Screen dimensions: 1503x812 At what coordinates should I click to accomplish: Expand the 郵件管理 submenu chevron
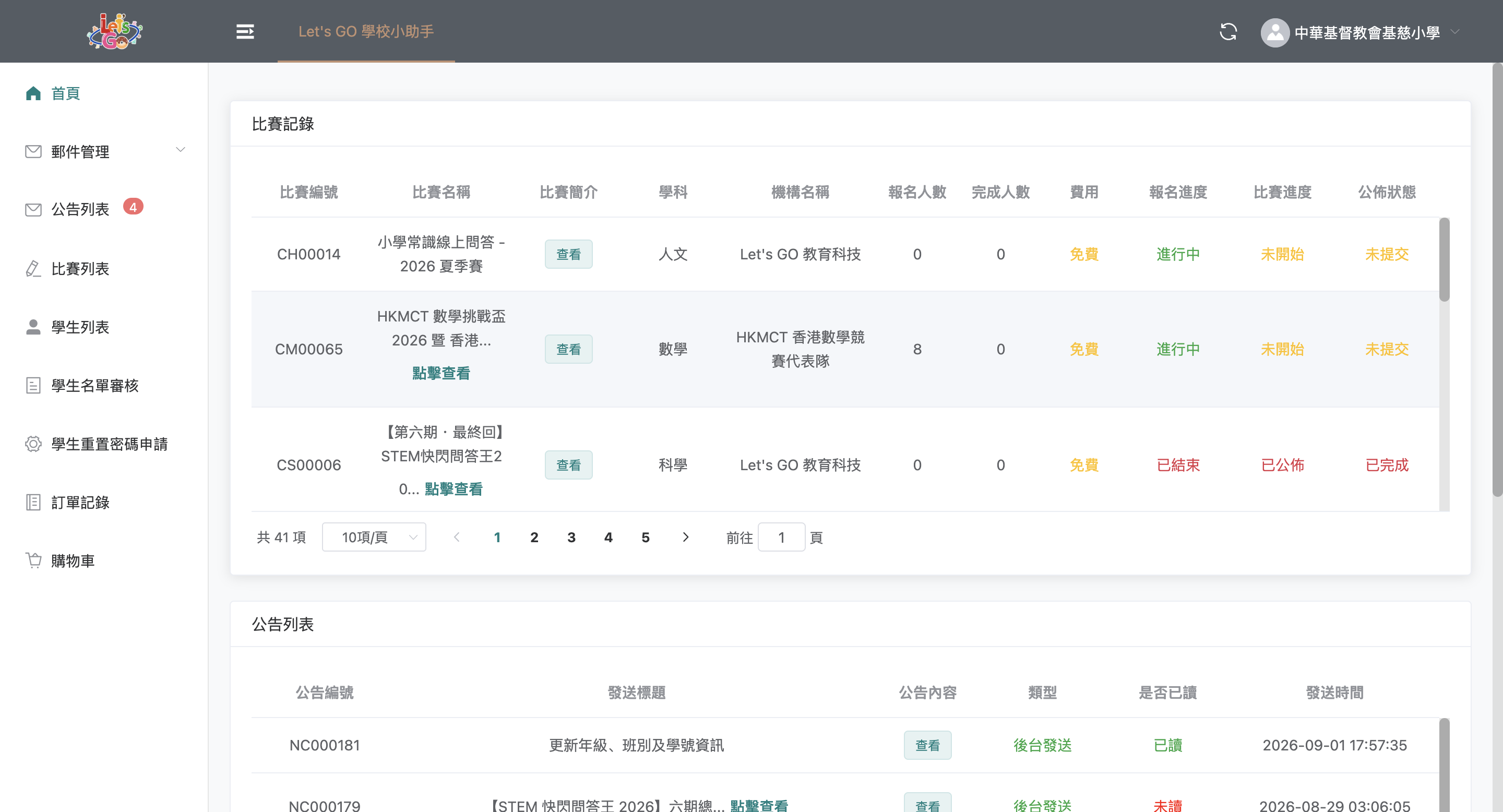tap(181, 150)
